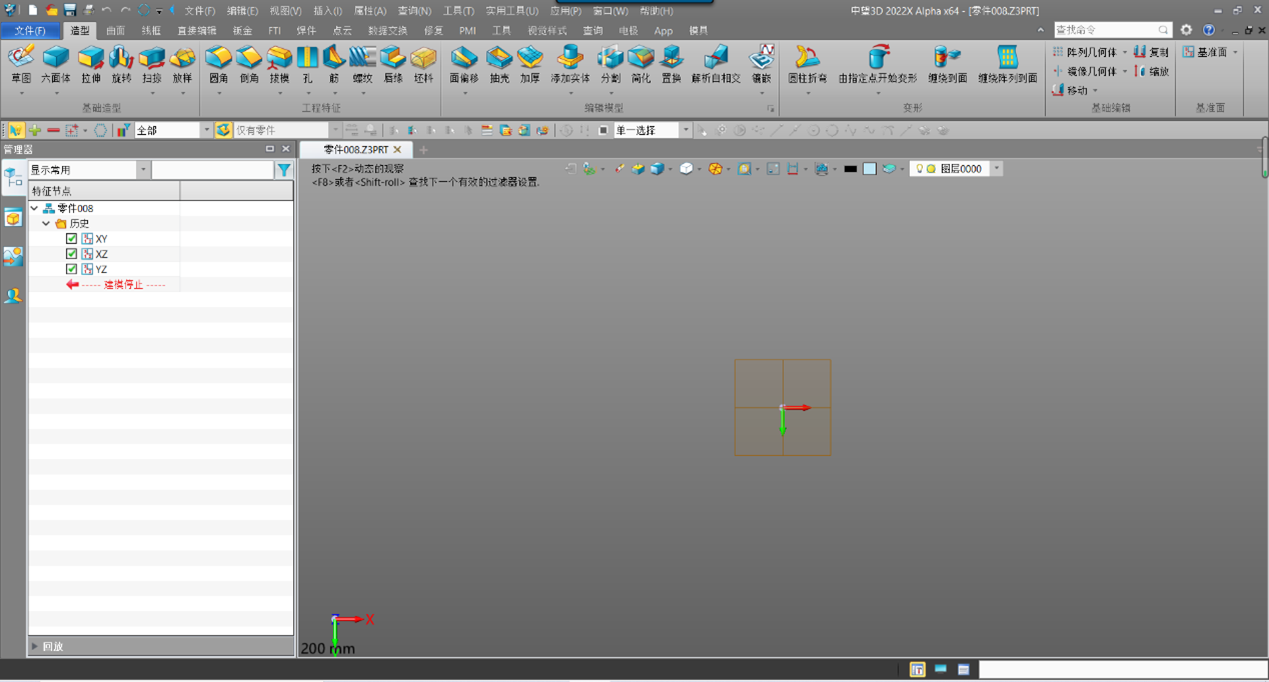Viewport: 1269px width, 682px height.
Task: Choose the 分割 (Divide) tool
Action: [x=610, y=64]
